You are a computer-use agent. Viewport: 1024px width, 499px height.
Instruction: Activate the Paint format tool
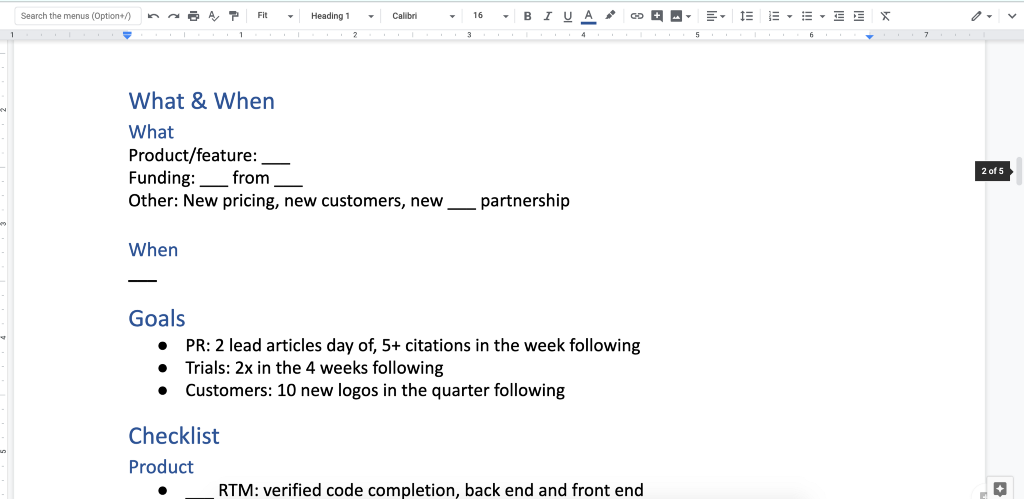233,16
